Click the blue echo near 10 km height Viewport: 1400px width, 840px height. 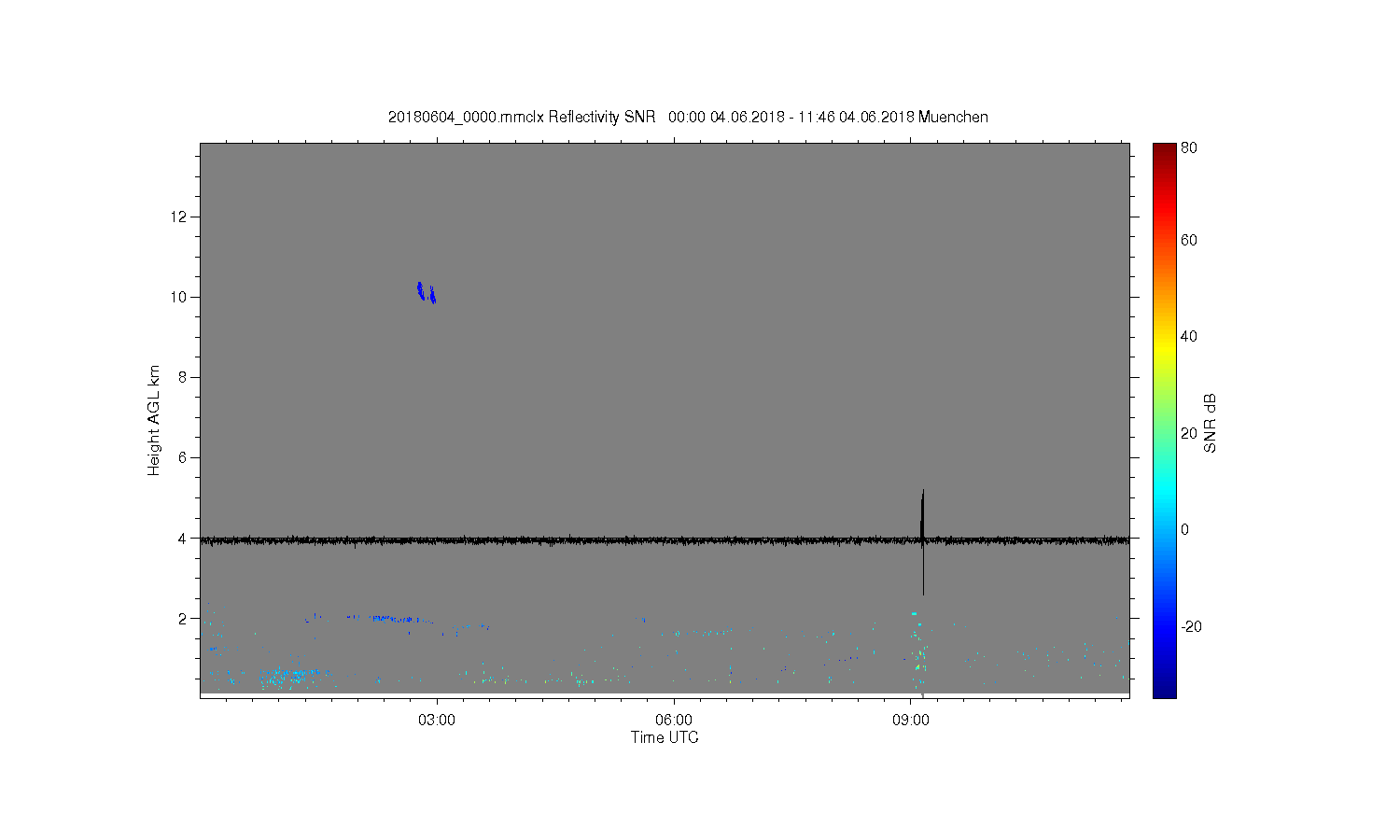tap(427, 292)
